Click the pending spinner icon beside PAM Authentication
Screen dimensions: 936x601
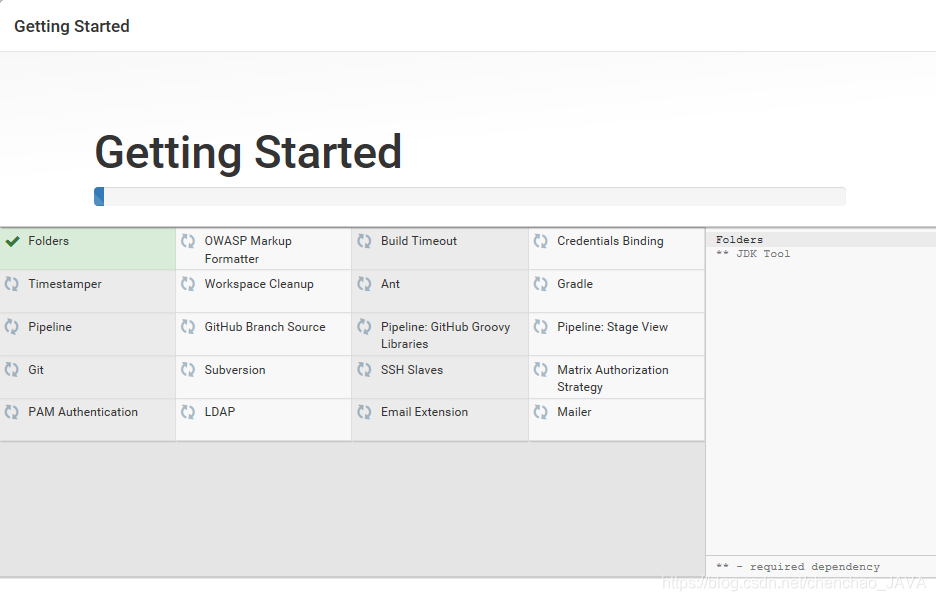tap(12, 412)
